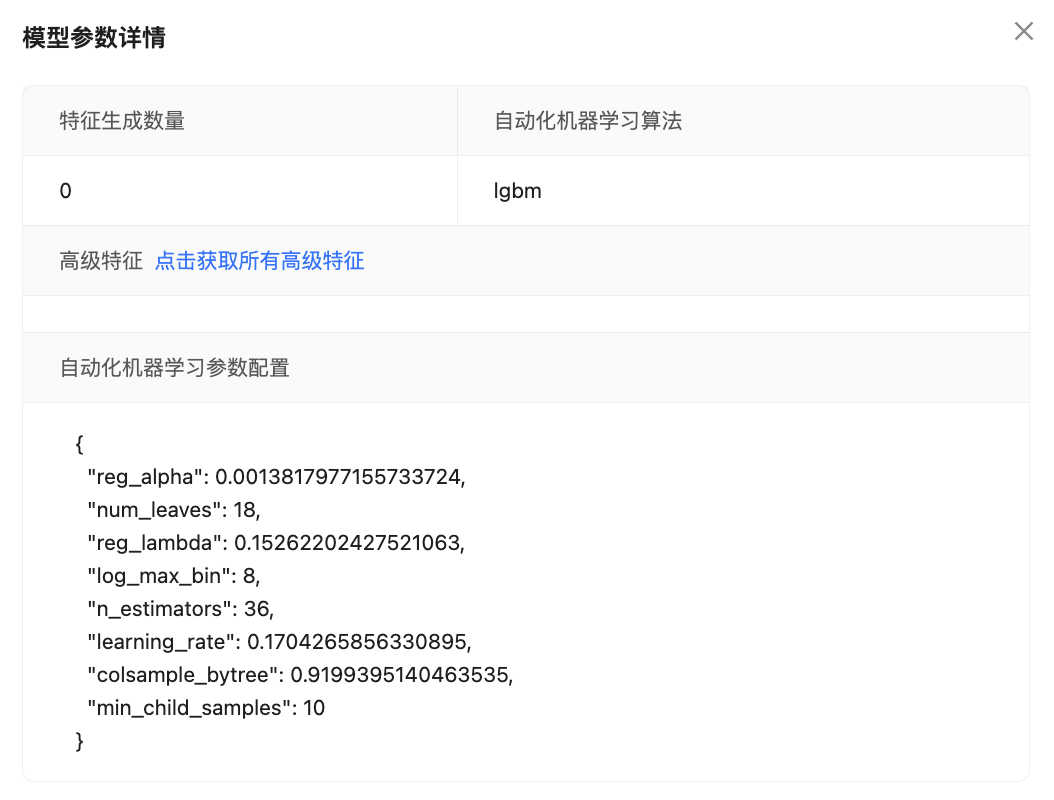Click the 自动化机器学习参数配置 section header
The image size is (1054, 800).
pyautogui.click(x=175, y=368)
